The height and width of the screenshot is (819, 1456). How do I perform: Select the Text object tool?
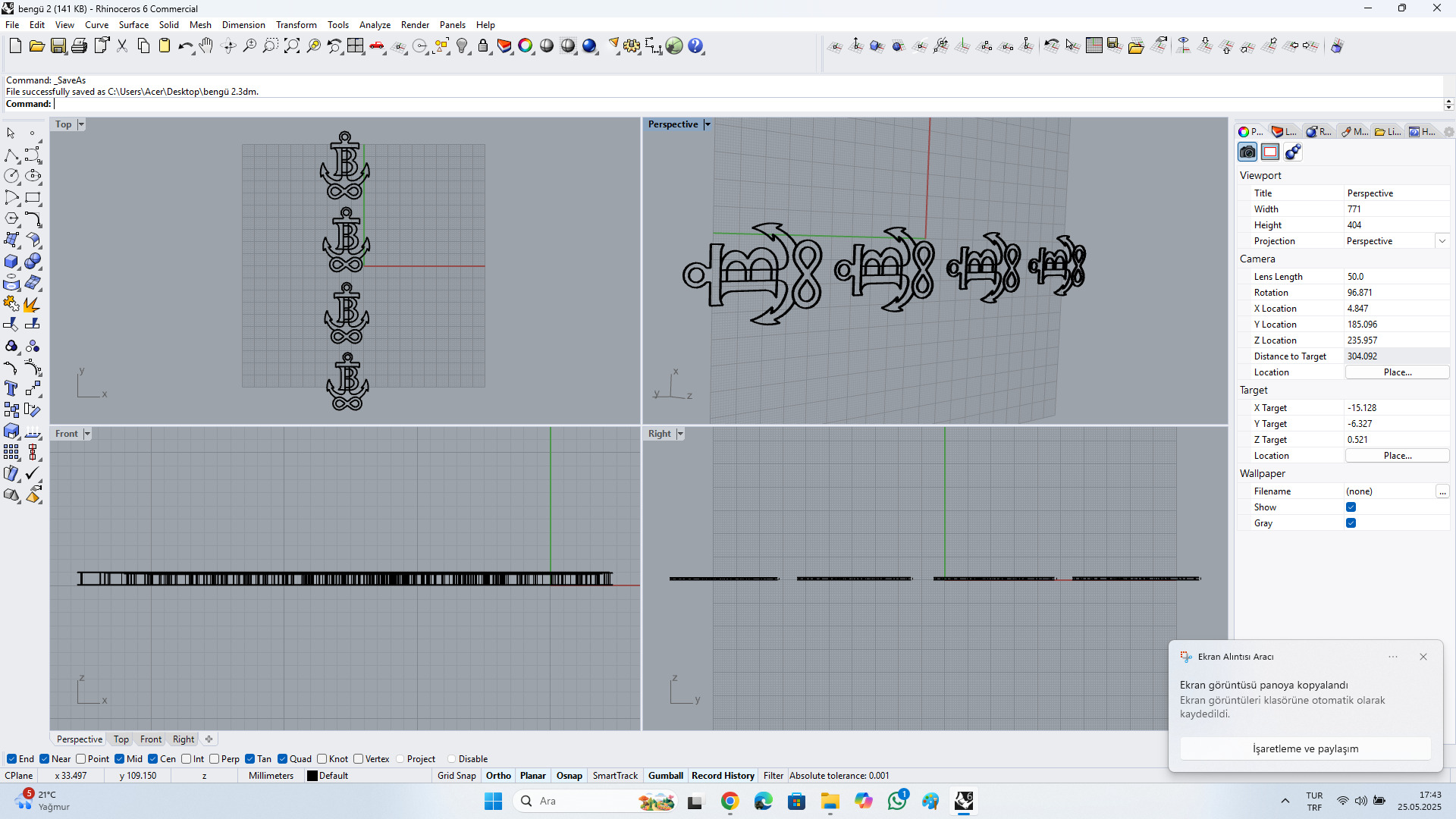tap(11, 389)
